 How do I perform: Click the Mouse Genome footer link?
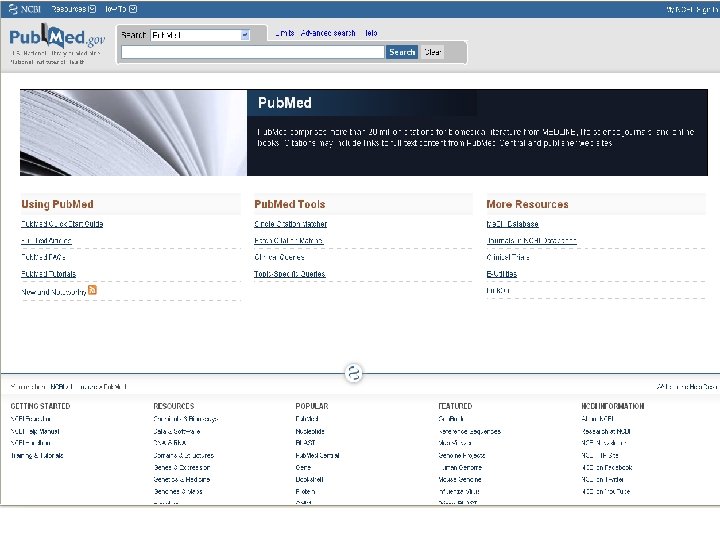tap(460, 479)
